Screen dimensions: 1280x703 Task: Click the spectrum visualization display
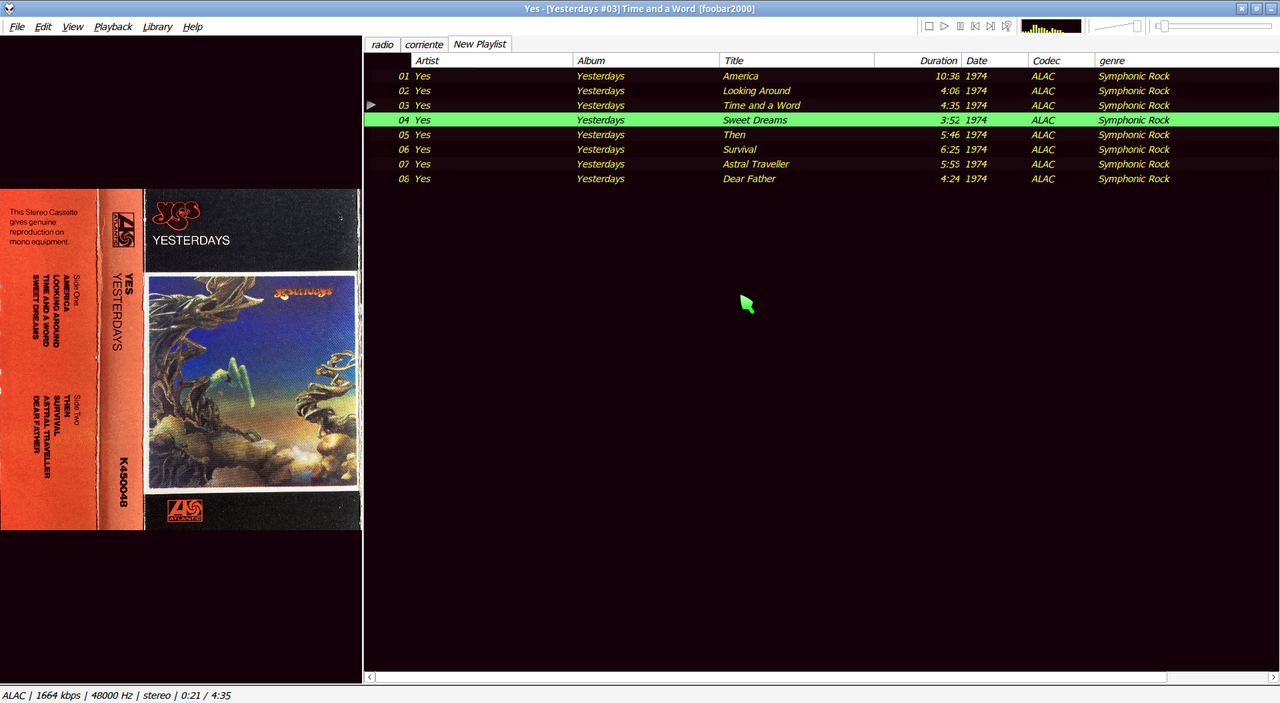[1051, 26]
